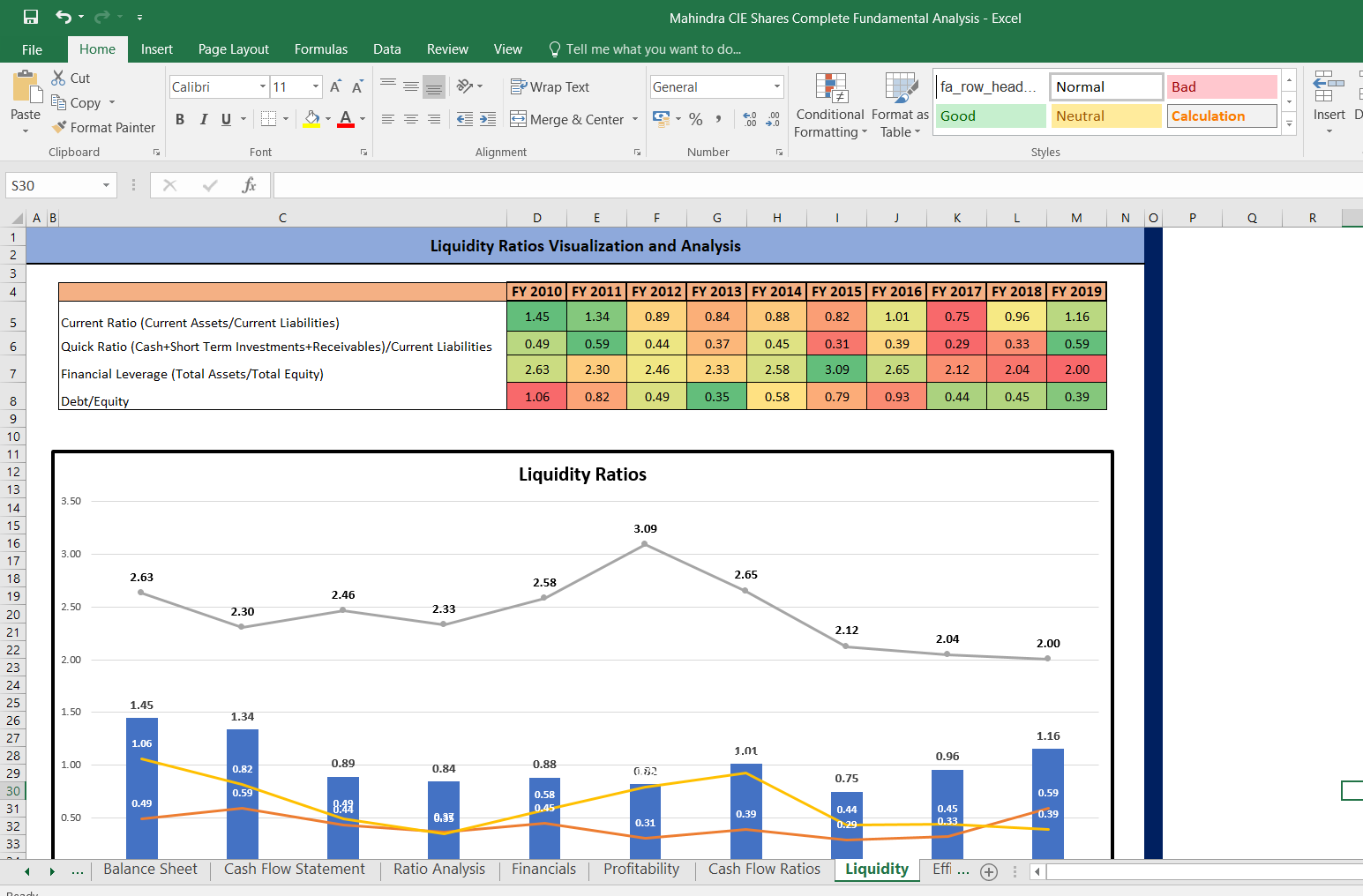The width and height of the screenshot is (1363, 896).
Task: Apply percent style
Action: click(696, 119)
